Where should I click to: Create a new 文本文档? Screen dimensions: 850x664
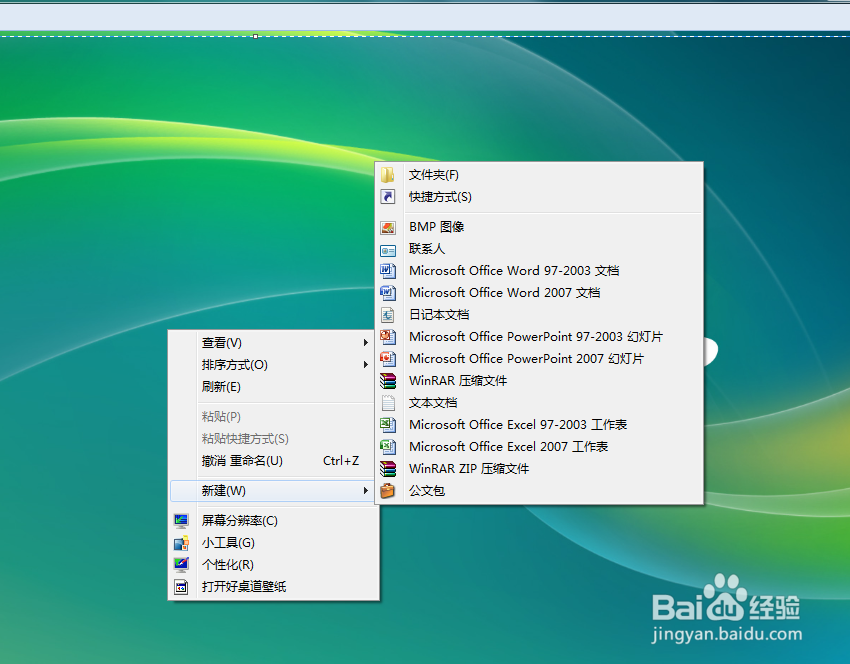tap(539, 403)
